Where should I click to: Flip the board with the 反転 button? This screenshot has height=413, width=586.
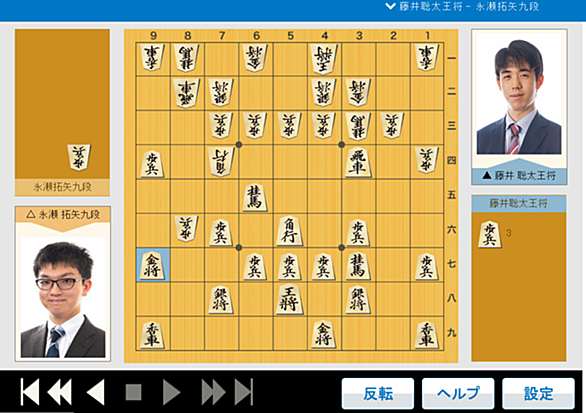378,394
